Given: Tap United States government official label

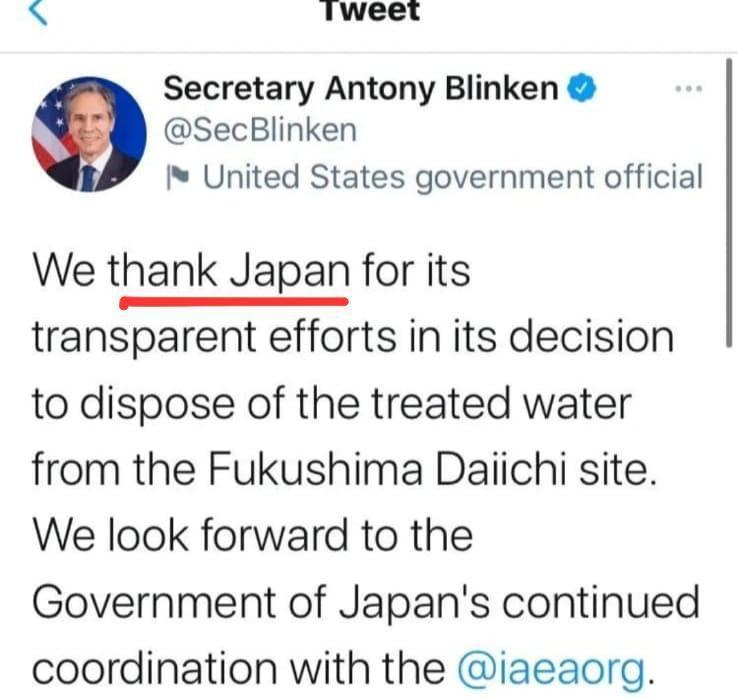Looking at the screenshot, I should tap(453, 177).
